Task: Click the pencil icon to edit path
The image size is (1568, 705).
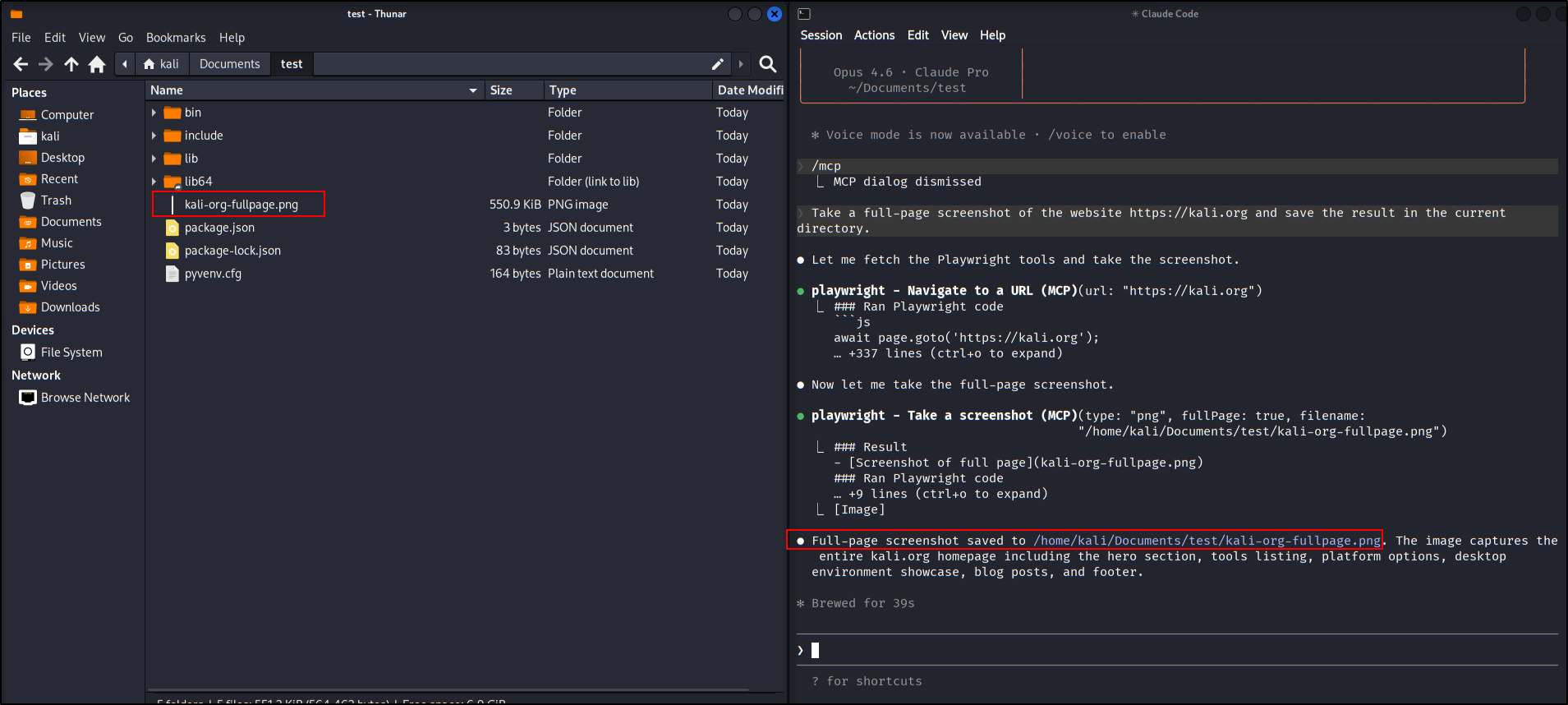Action: tap(717, 64)
